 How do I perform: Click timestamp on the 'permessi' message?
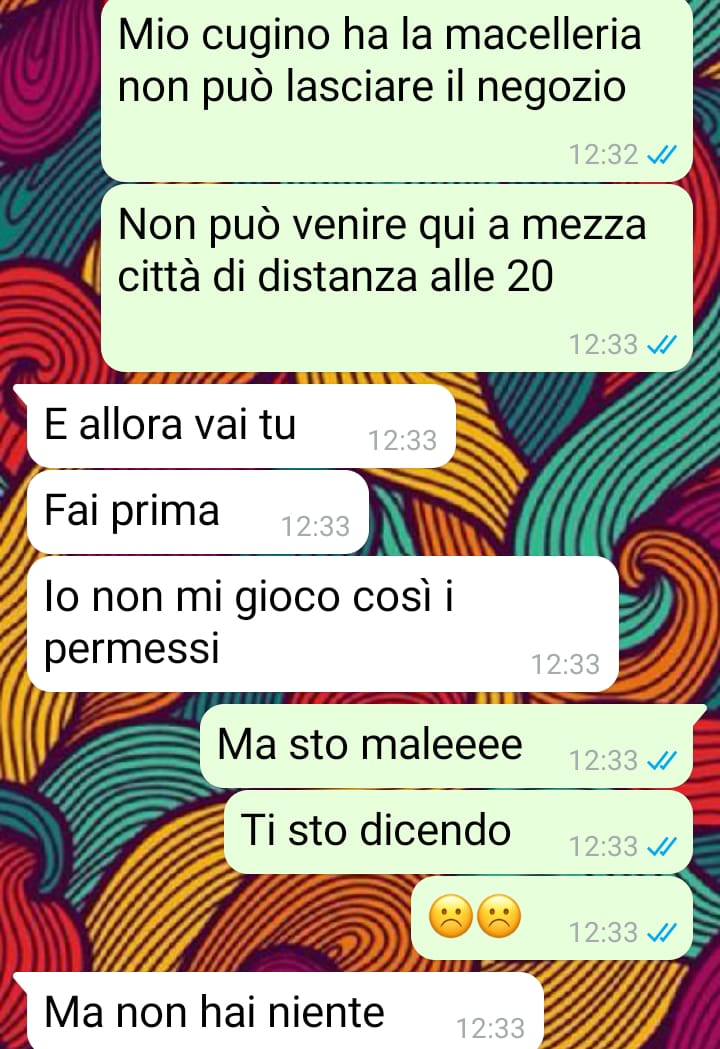tap(565, 665)
